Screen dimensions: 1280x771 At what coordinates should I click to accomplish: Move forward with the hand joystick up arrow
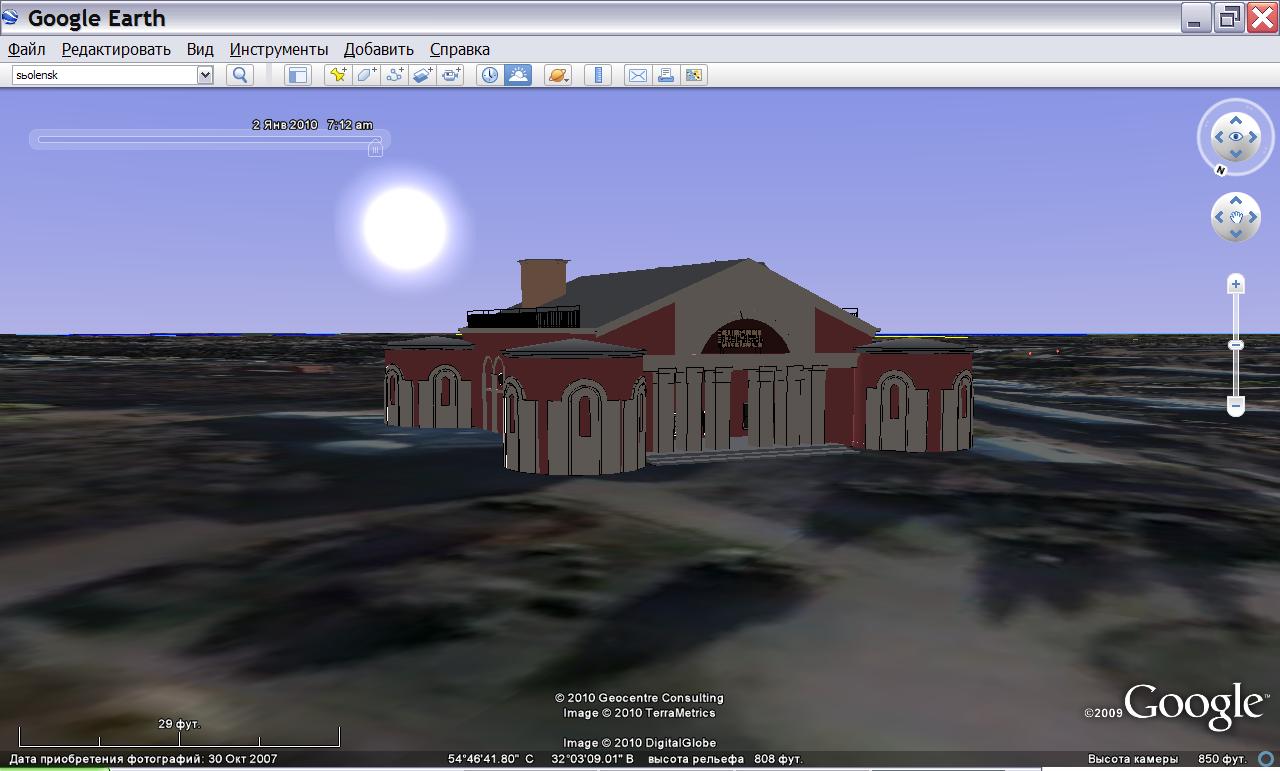[1236, 200]
